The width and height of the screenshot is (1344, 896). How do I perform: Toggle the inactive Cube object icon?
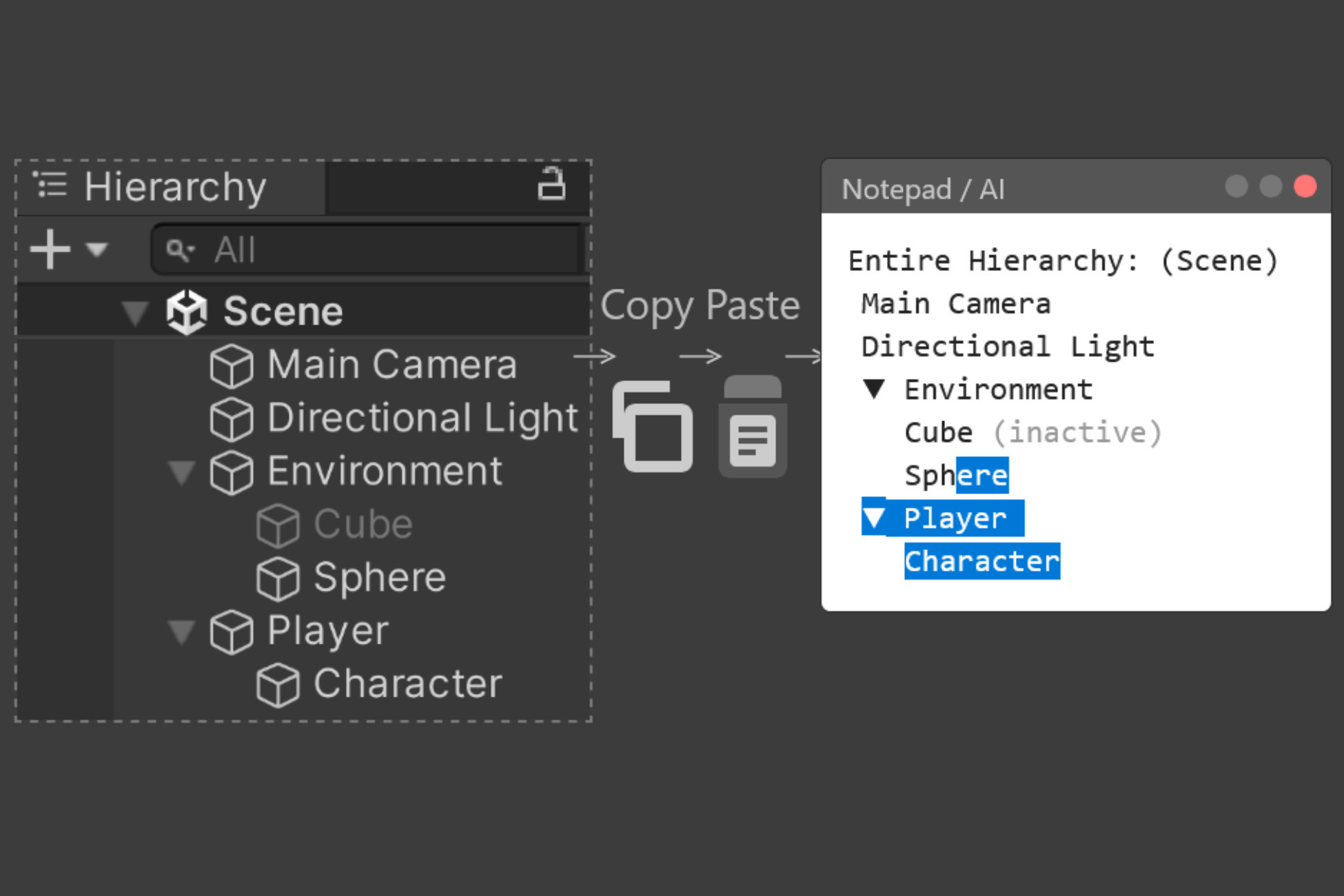(278, 524)
